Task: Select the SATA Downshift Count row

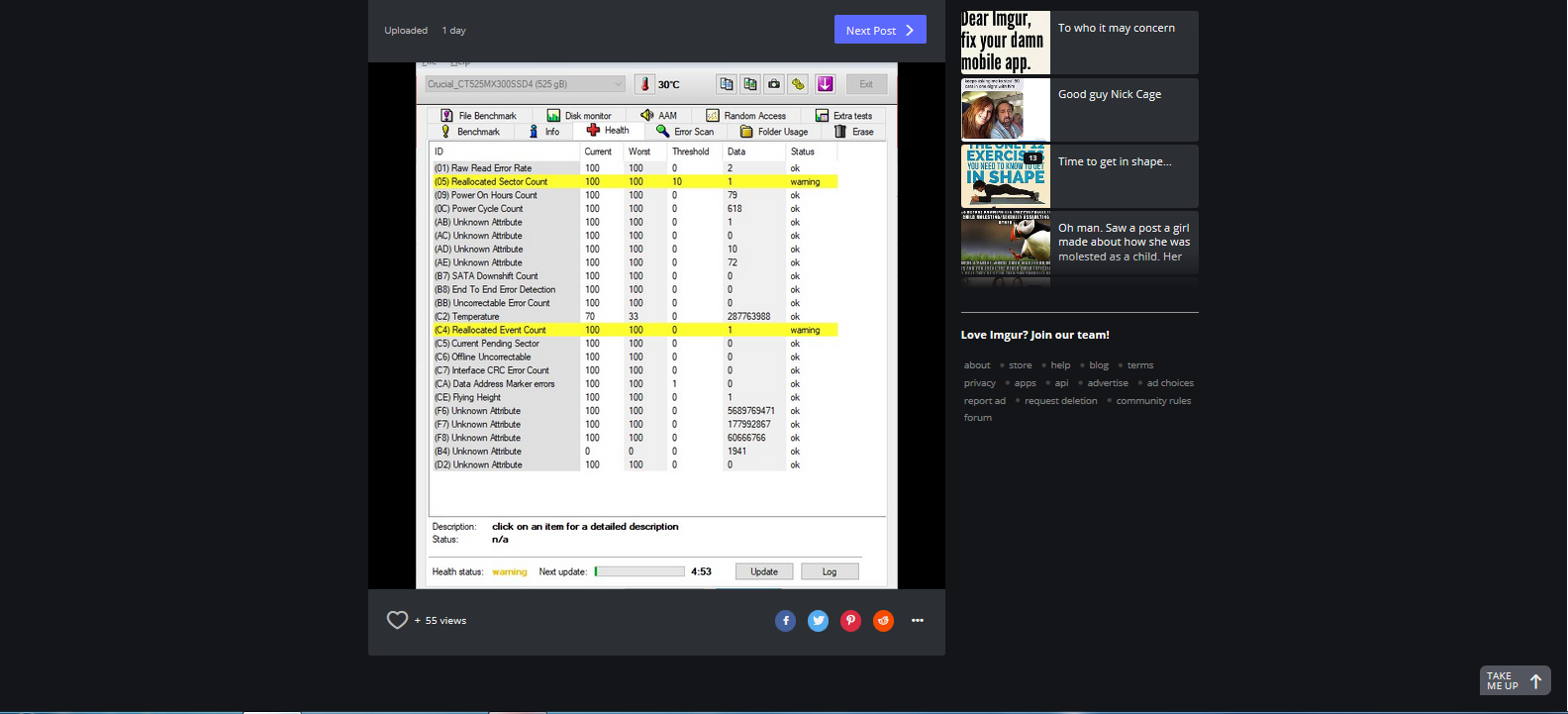Action: 635,276
